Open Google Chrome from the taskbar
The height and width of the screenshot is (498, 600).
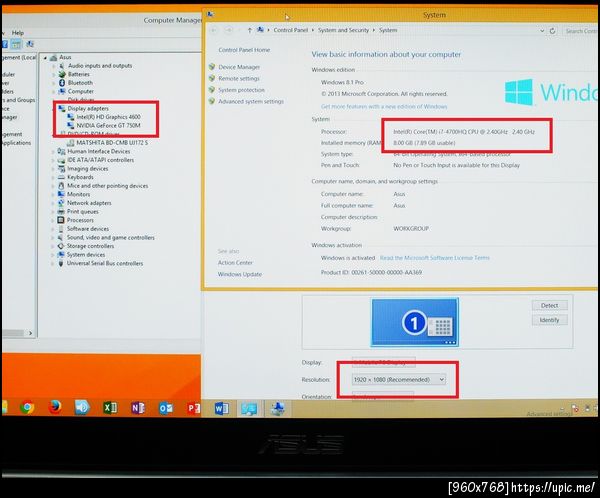[x=27, y=408]
